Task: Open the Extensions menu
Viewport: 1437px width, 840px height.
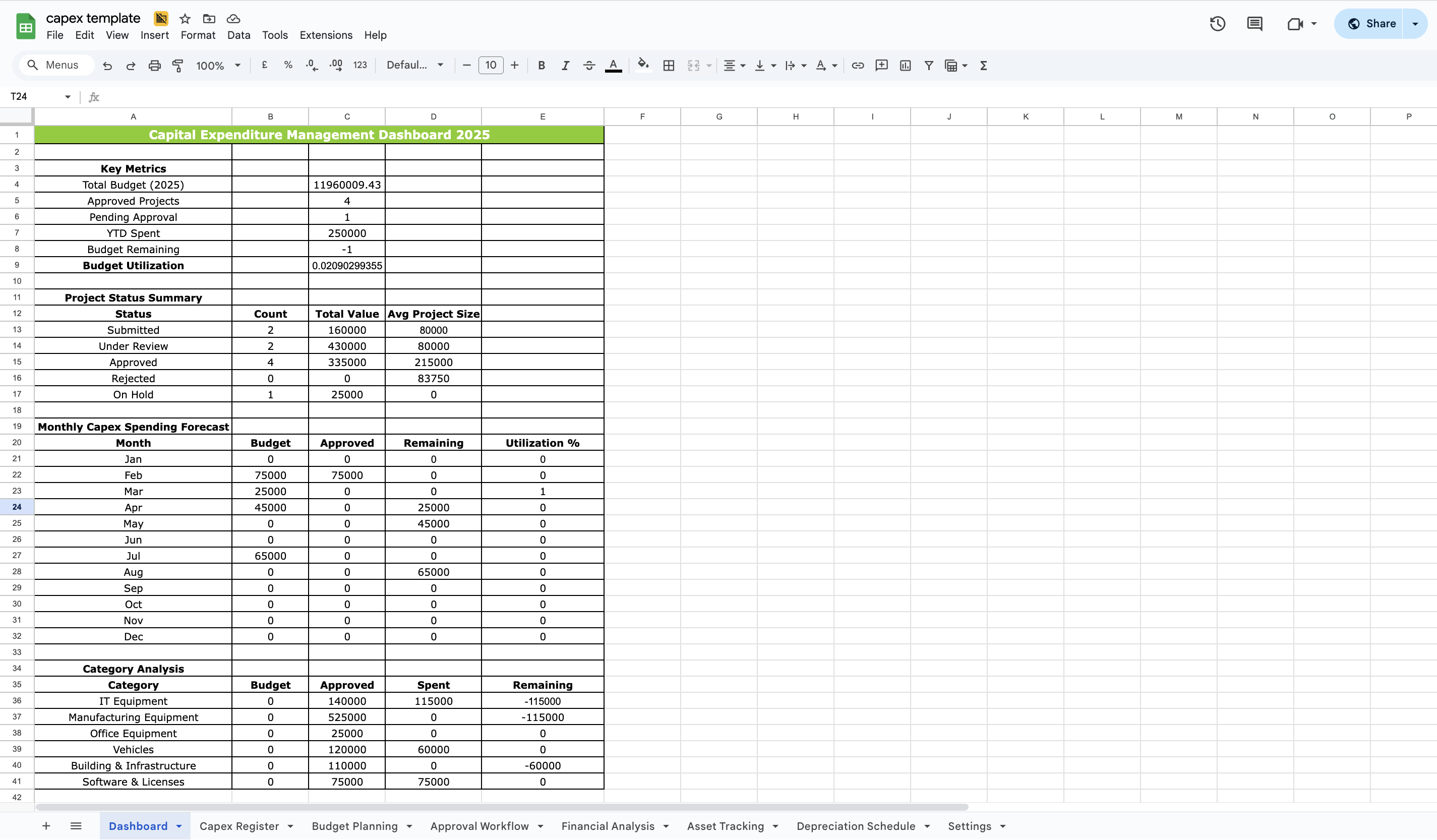Action: pyautogui.click(x=326, y=35)
